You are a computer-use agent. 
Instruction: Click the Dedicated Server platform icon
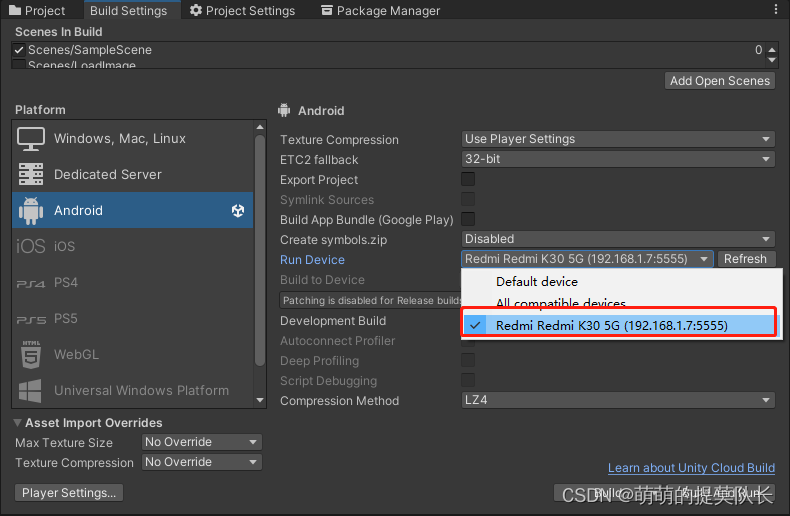pyautogui.click(x=31, y=174)
